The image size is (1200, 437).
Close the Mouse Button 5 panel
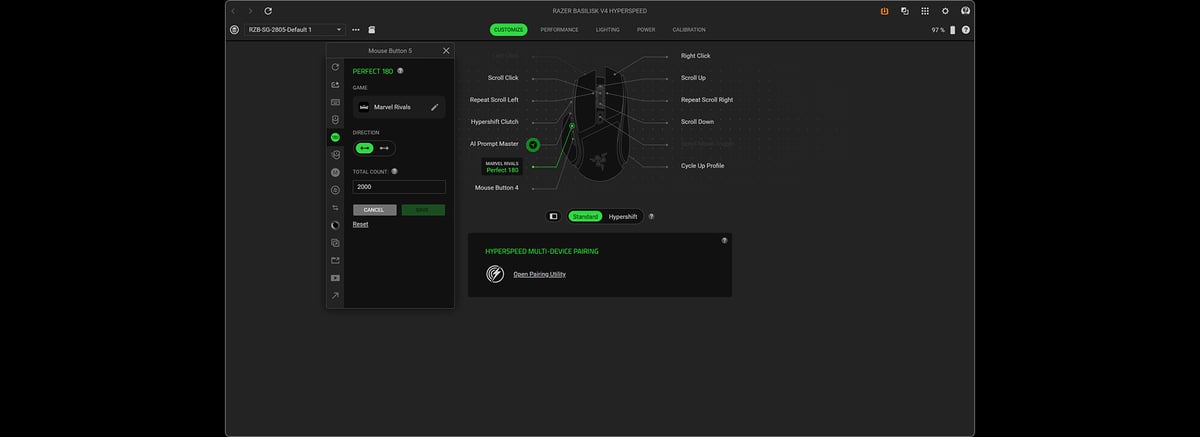pos(446,50)
